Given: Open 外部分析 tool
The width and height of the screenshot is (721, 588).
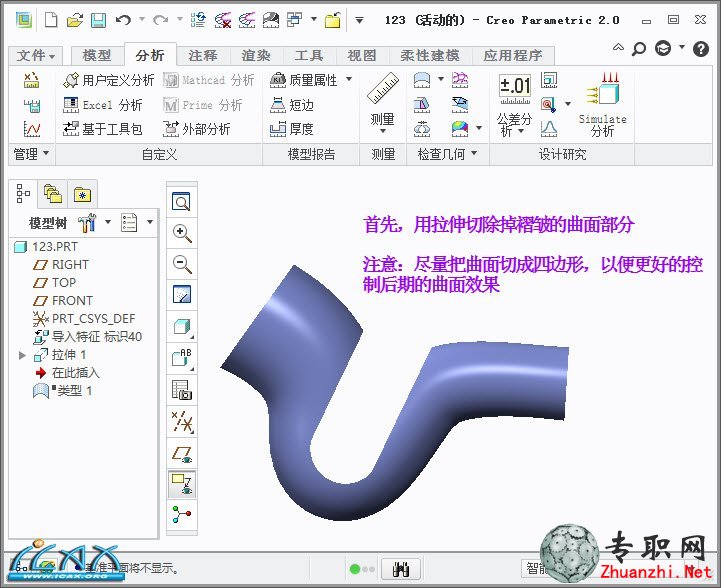Looking at the screenshot, I should point(197,129).
